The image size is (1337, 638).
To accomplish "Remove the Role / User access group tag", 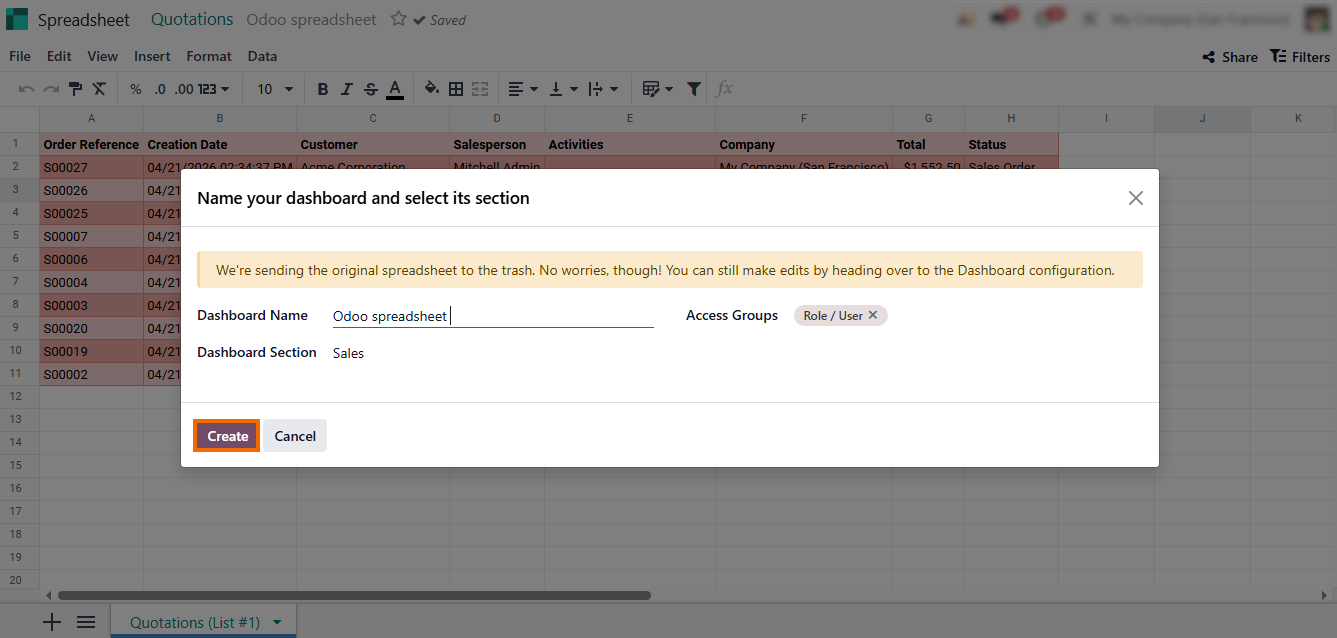I will point(872,315).
